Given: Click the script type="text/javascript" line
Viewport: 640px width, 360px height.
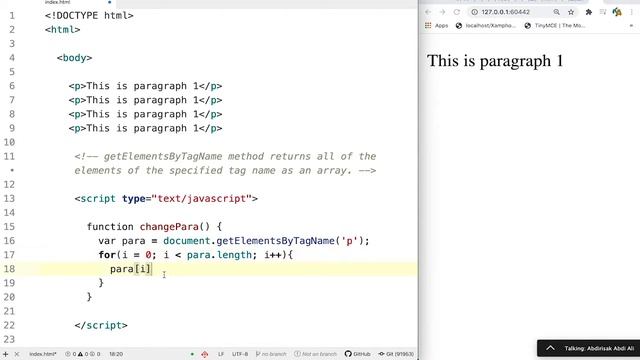Looking at the screenshot, I should point(166,199).
